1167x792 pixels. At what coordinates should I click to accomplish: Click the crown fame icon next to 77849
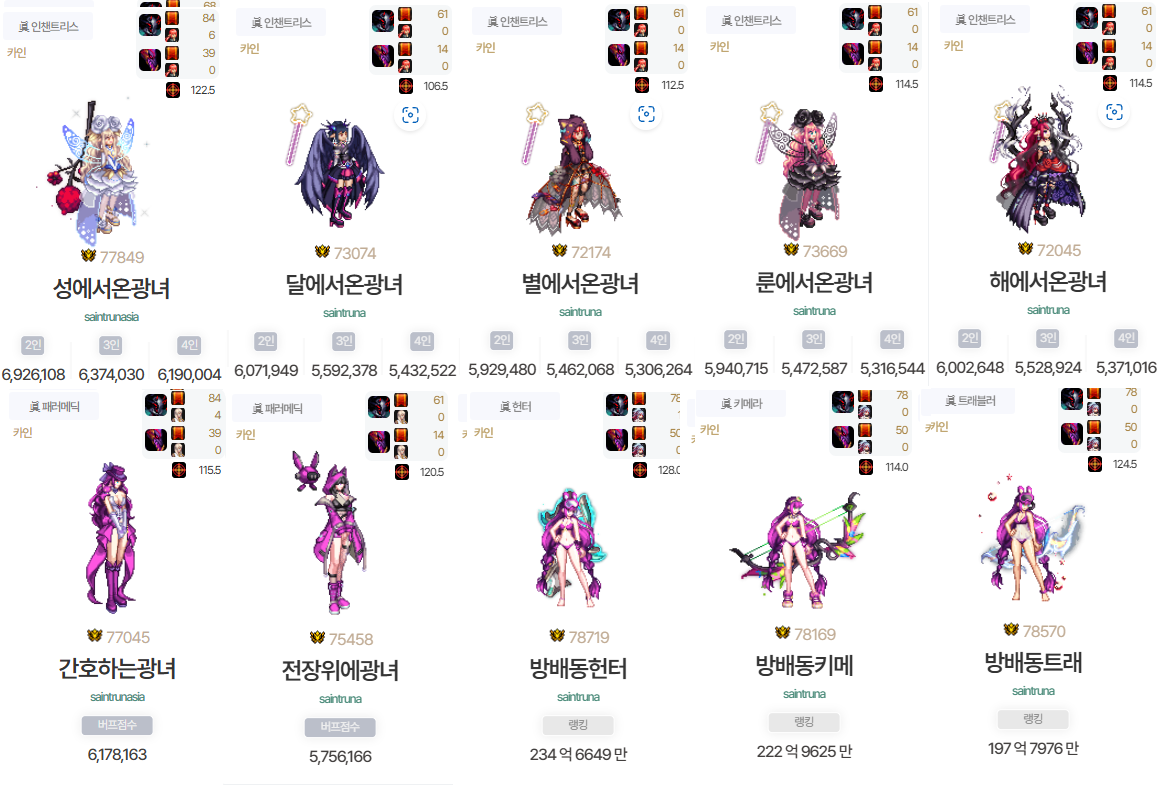click(x=89, y=256)
